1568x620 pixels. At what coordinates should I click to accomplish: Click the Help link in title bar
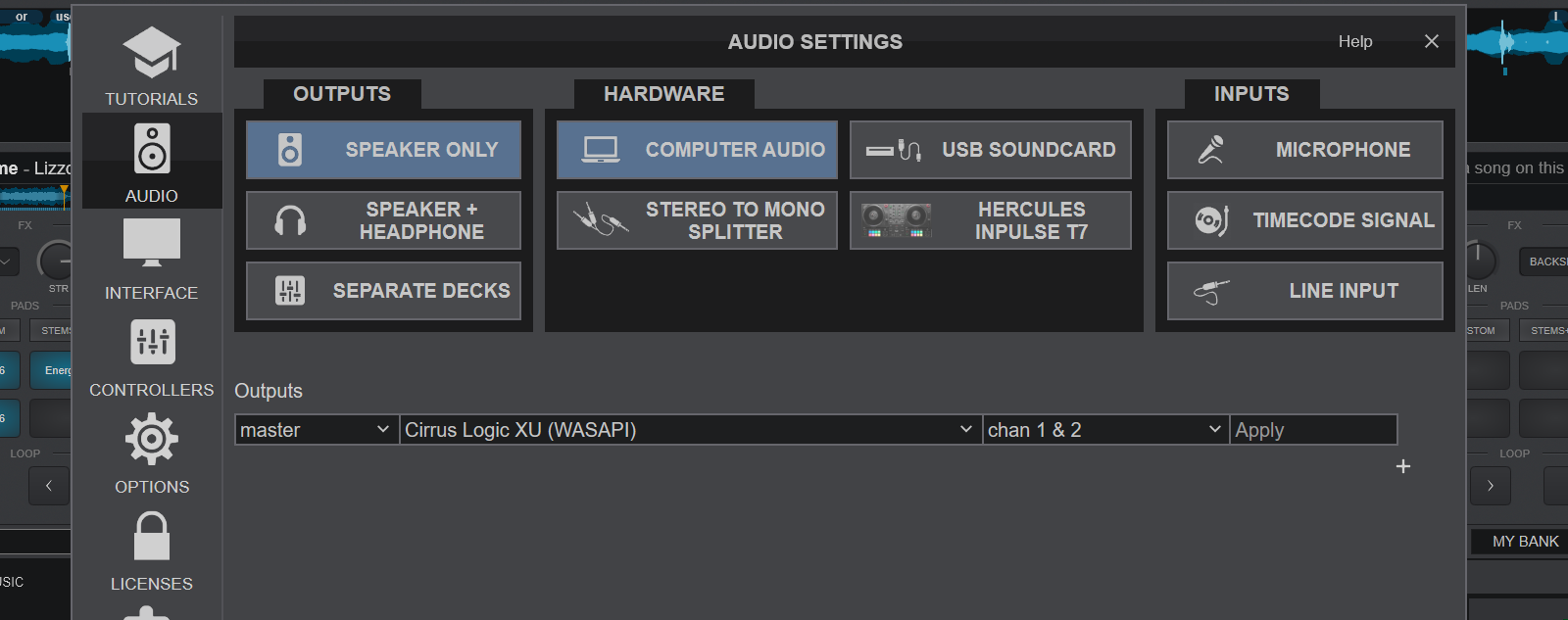point(1355,41)
